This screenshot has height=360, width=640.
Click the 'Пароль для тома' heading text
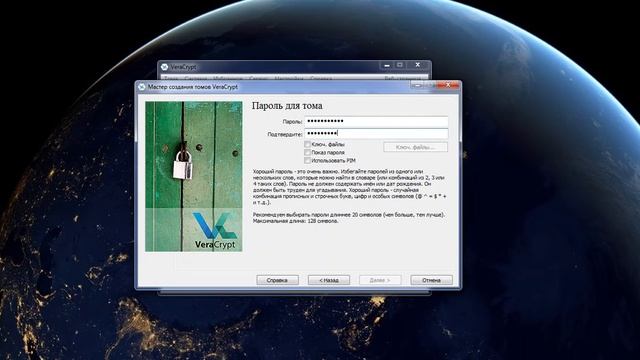[x=287, y=106]
